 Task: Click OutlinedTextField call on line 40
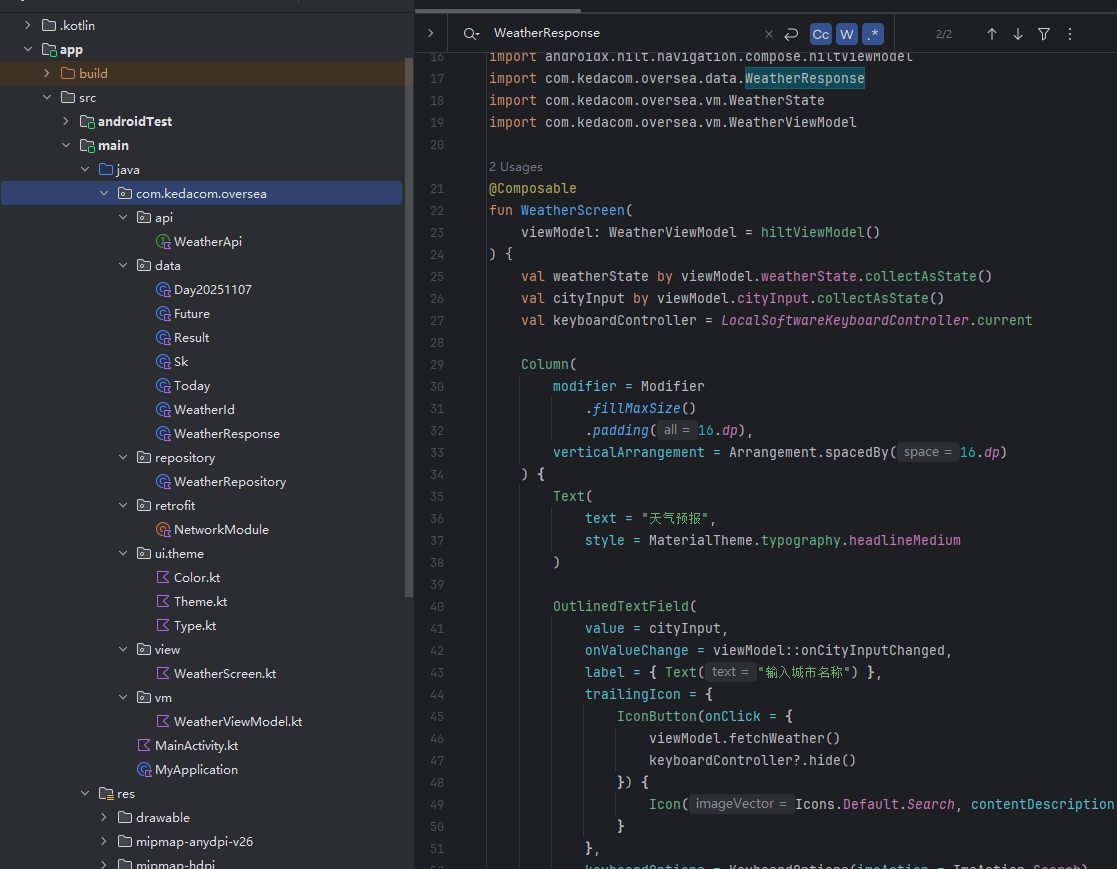(620, 606)
